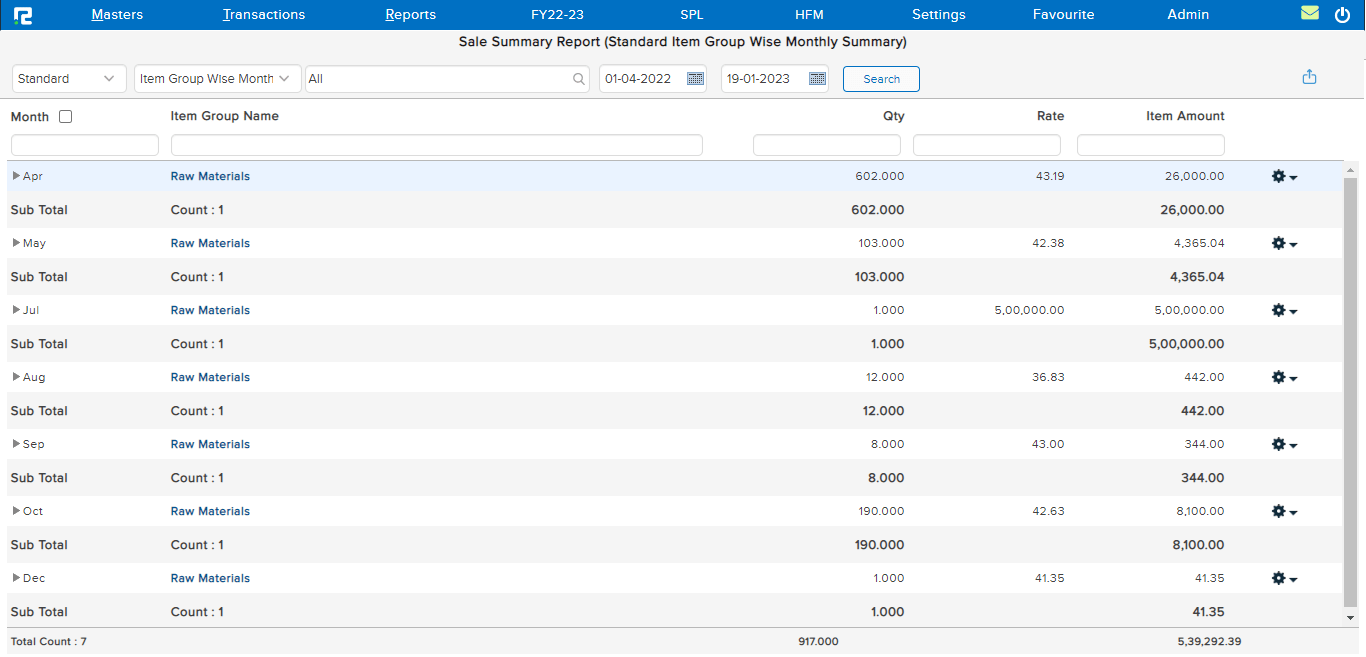1366x657 pixels.
Task: Open the from-date calendar picker icon
Action: [695, 79]
